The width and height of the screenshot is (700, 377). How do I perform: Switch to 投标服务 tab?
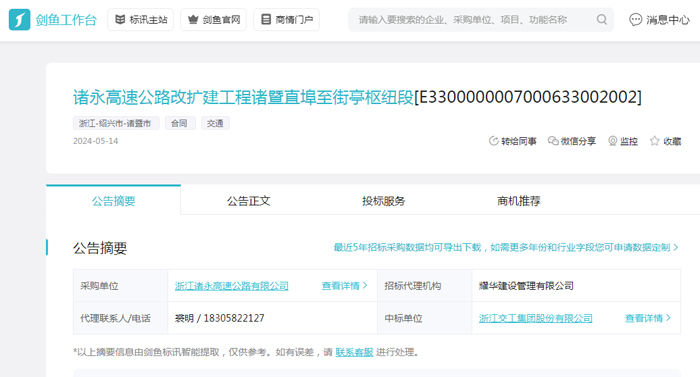coord(383,201)
